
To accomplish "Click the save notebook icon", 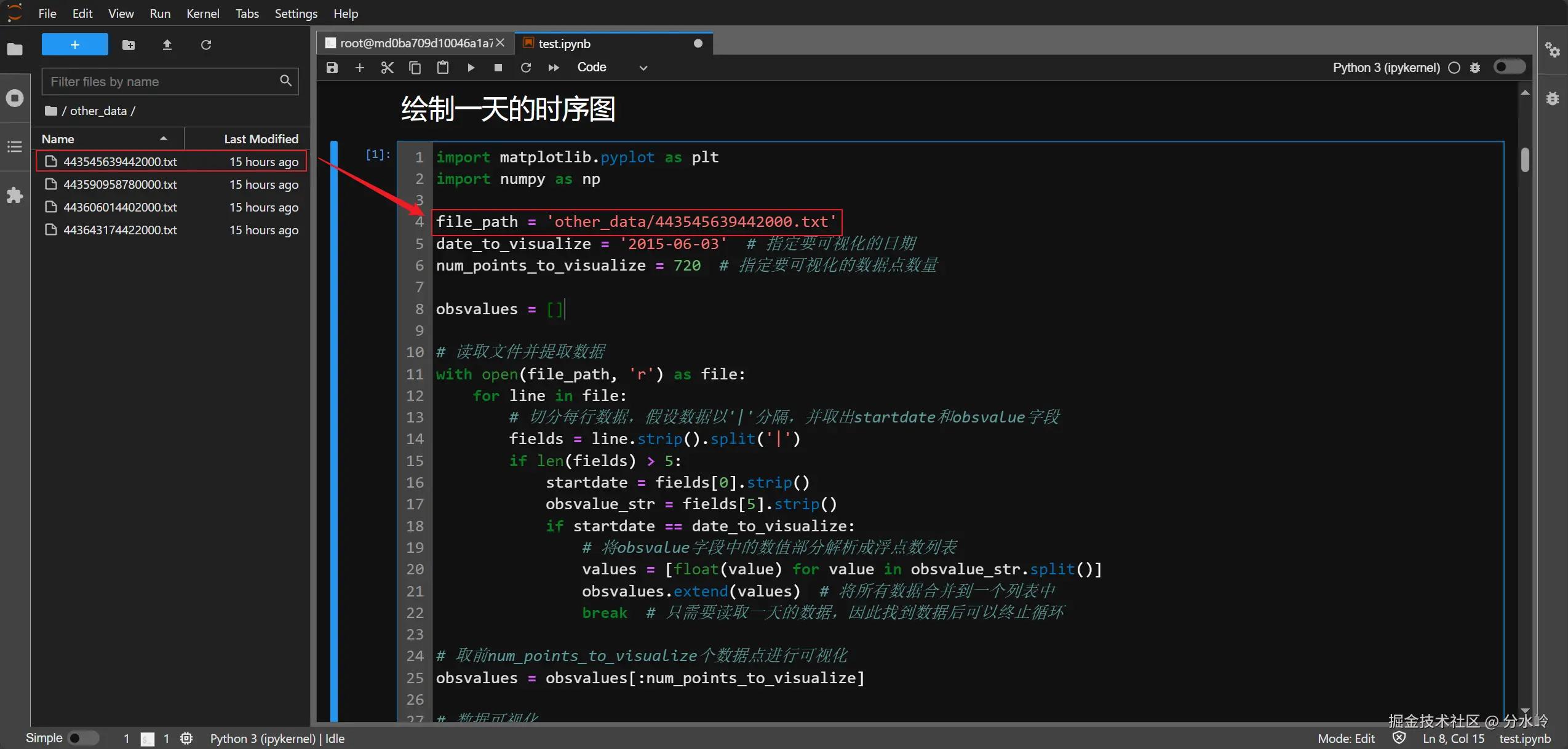I will click(332, 68).
